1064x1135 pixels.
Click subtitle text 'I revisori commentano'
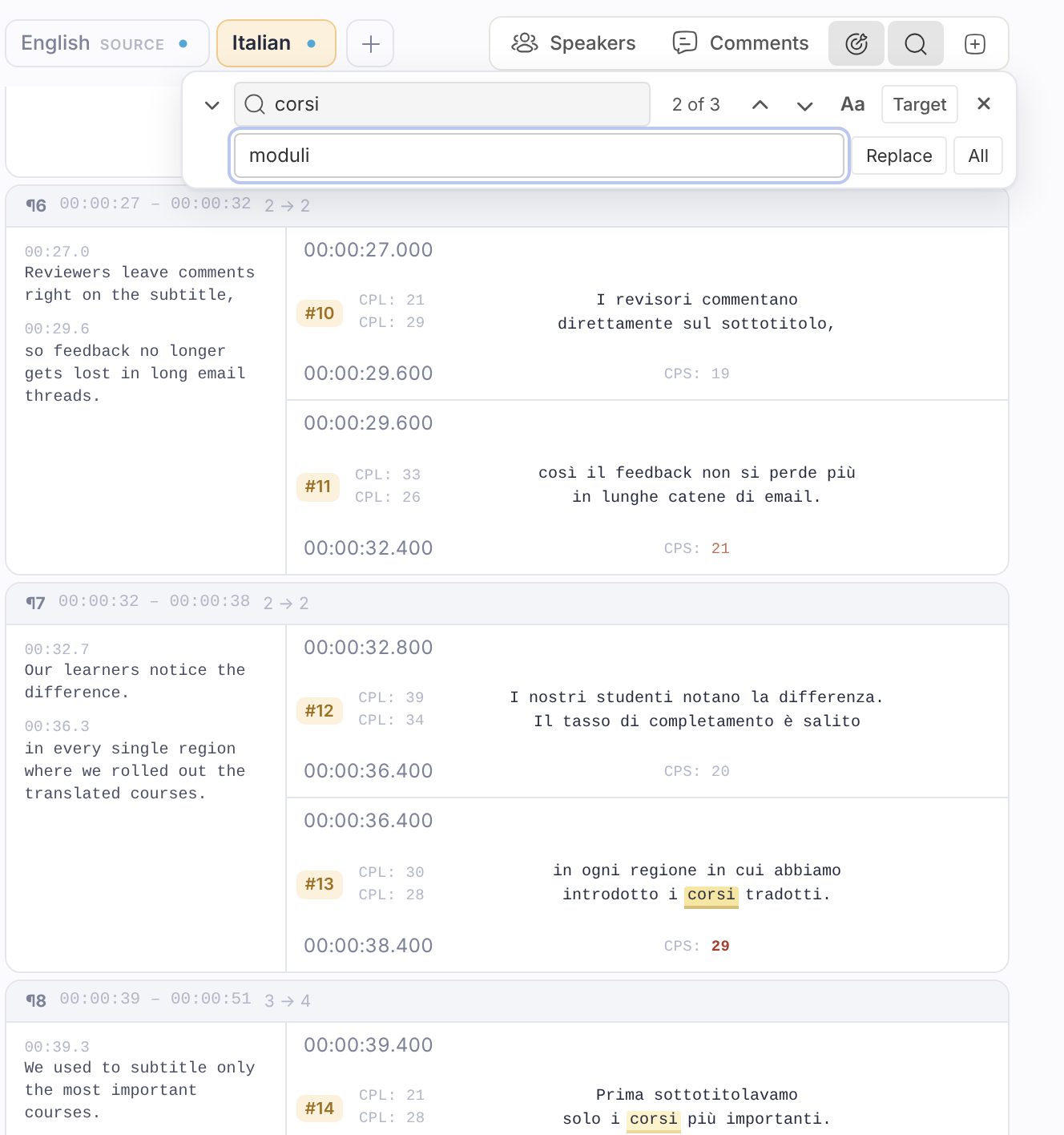click(x=697, y=300)
